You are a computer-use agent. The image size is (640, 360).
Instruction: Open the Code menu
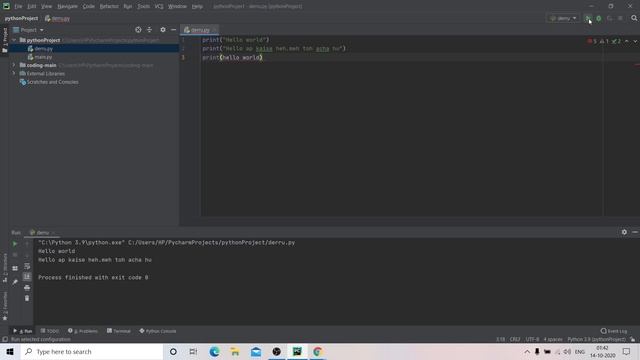(x=89, y=6)
